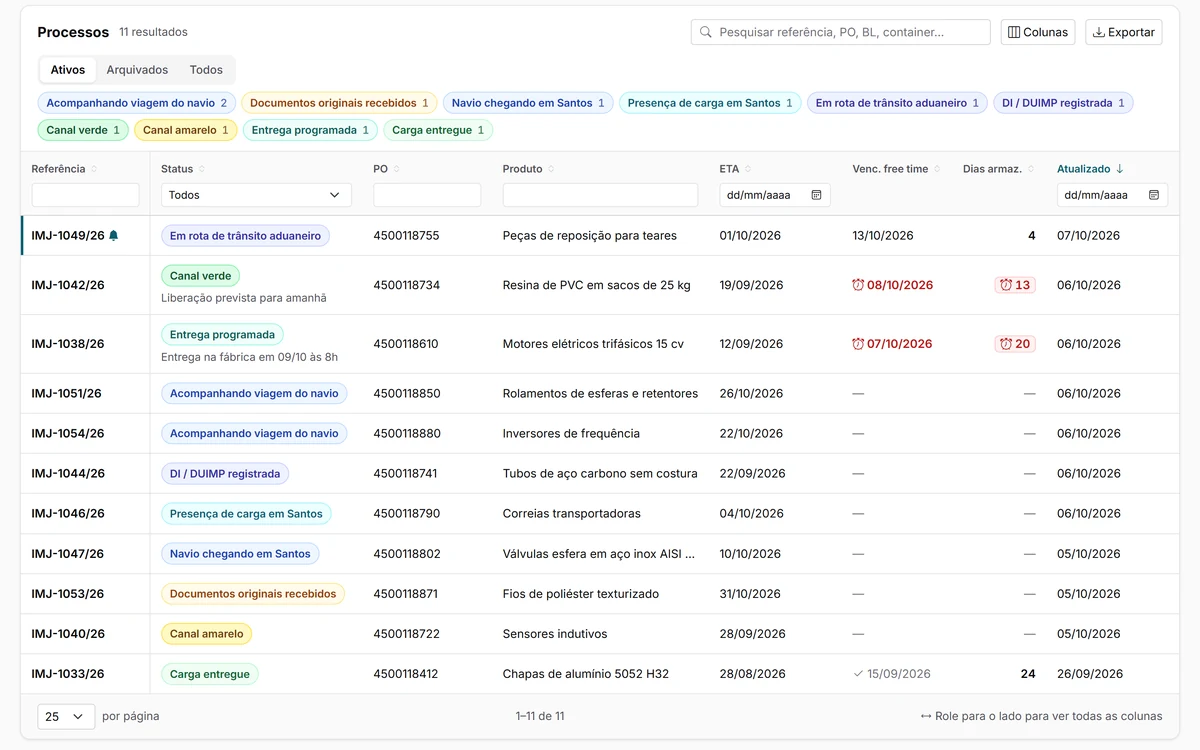
Task: Click product Motores elétricos trifásicos 15 cv
Action: click(593, 344)
